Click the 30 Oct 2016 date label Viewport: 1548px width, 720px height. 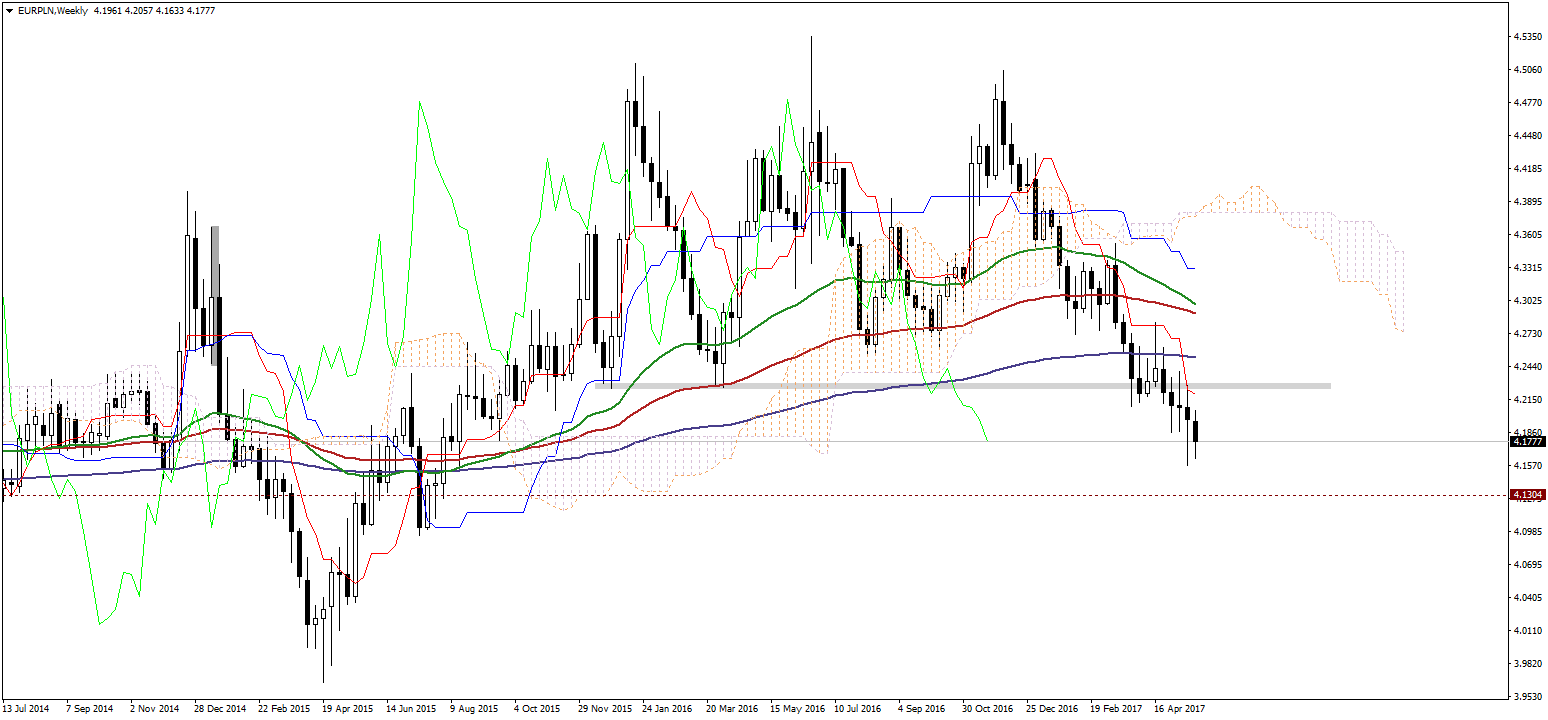click(x=988, y=708)
